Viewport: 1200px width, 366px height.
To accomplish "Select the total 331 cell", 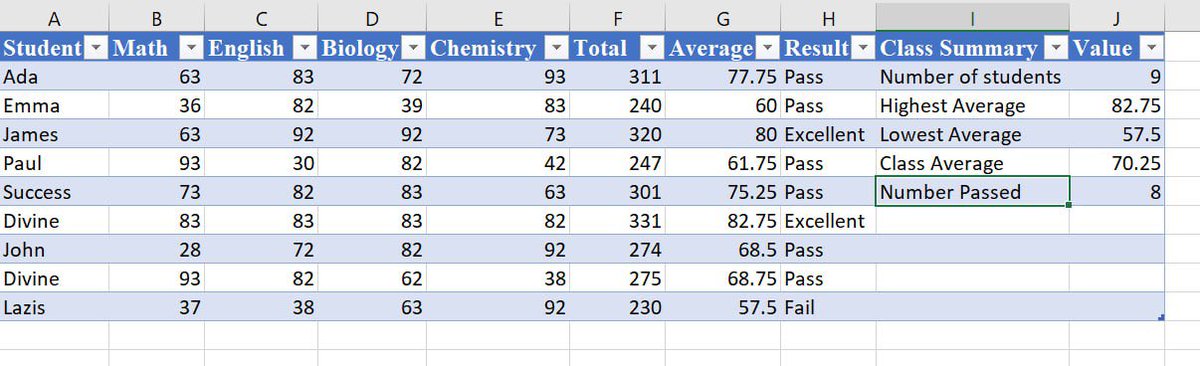I will 618,221.
